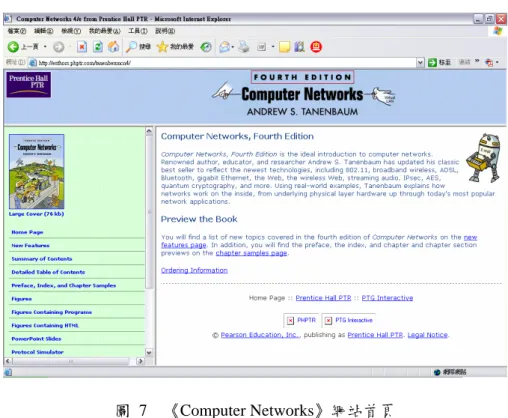Open the Ordering Information link
This screenshot has height=418, width=508.
194,270
